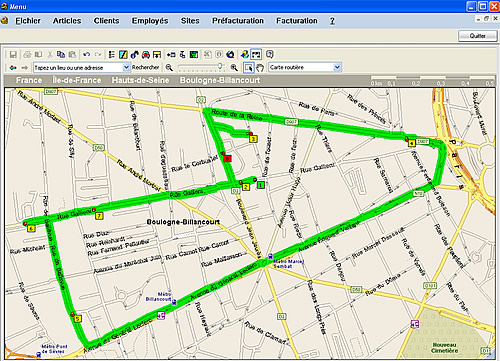Click the help question mark toolbar icon
Image resolution: width=500 pixels, height=361 pixels.
pos(270,54)
